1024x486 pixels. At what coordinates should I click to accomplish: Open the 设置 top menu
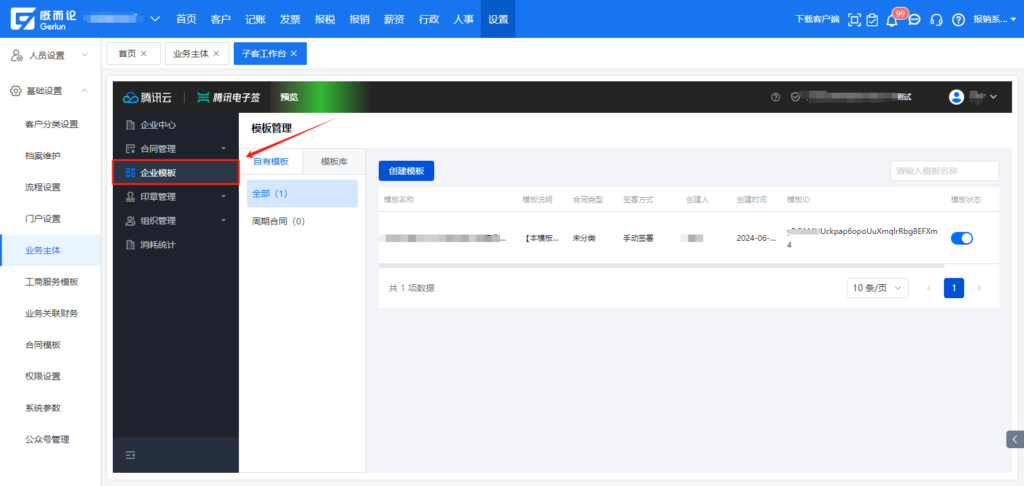pos(498,19)
